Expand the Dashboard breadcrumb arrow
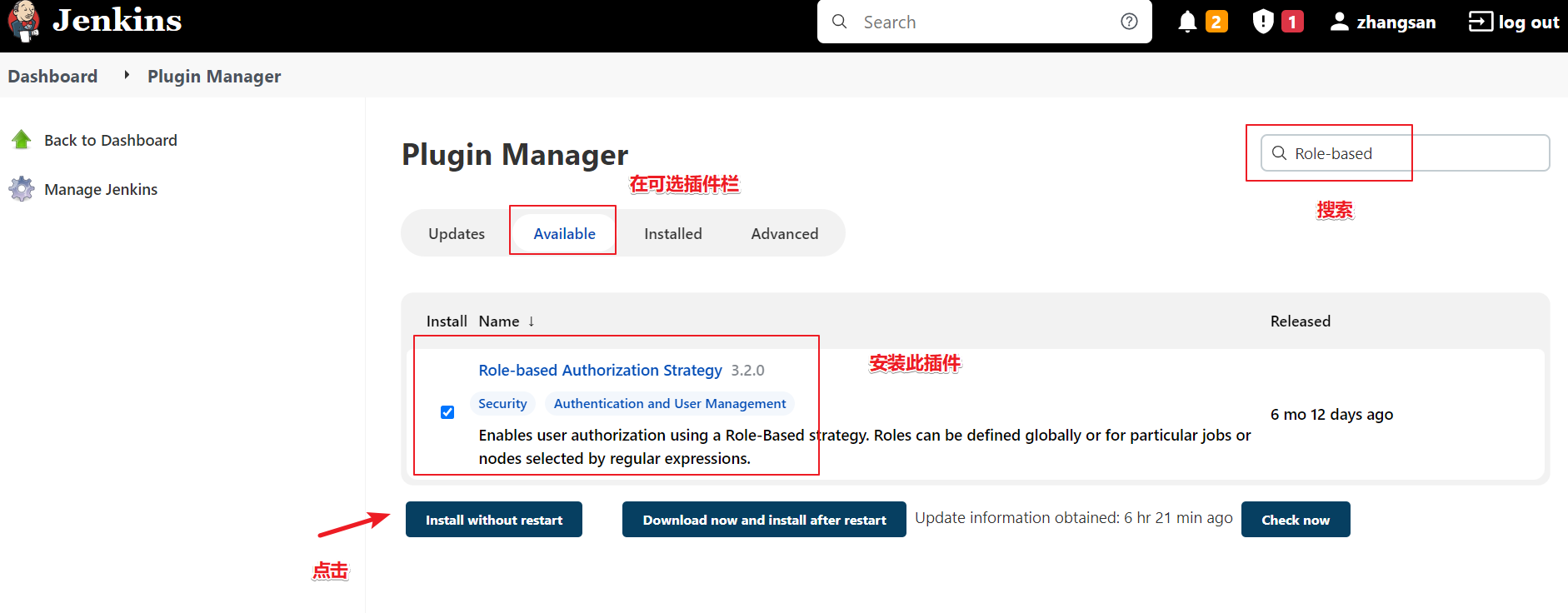The width and height of the screenshot is (1568, 613). 127,75
